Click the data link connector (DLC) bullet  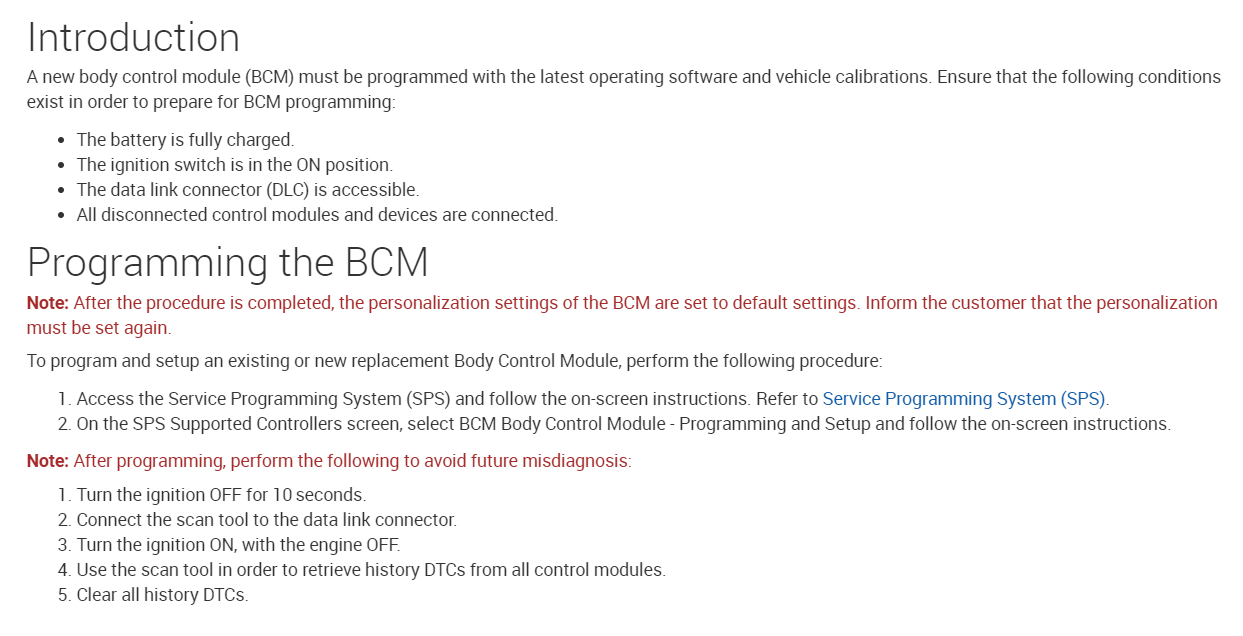(247, 190)
